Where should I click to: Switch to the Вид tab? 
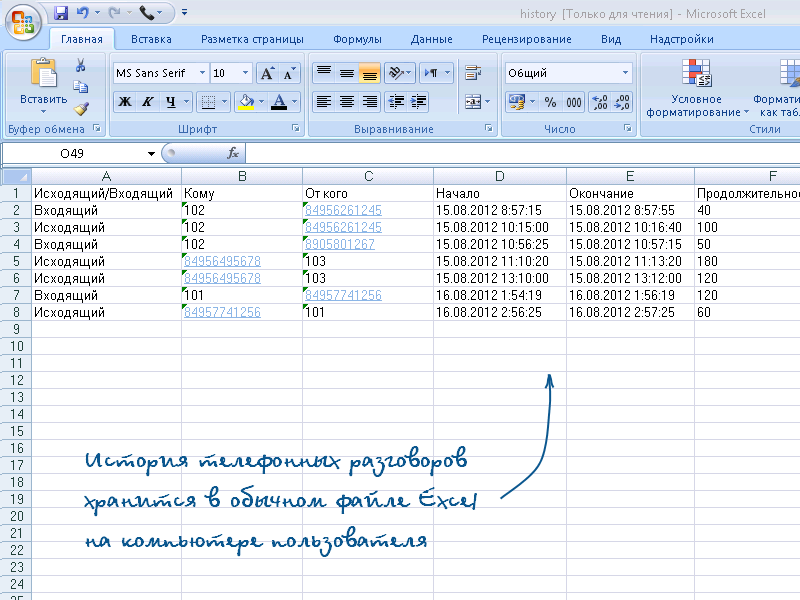[611, 39]
